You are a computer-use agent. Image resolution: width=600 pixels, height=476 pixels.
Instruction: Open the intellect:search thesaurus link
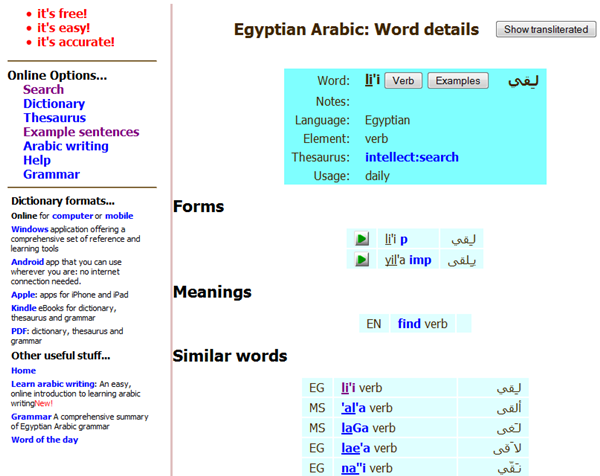pyautogui.click(x=412, y=157)
